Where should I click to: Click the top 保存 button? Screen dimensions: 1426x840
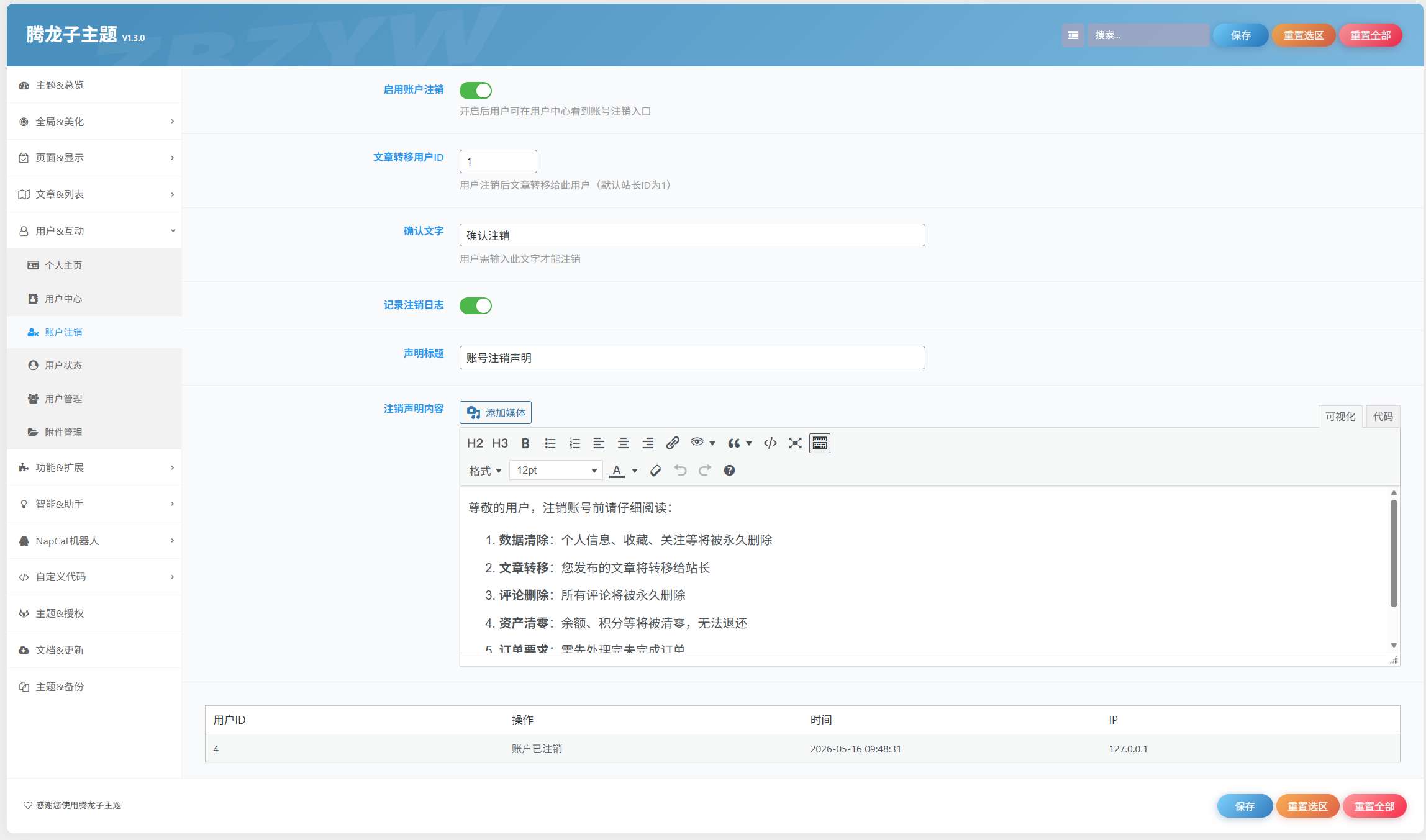tap(1240, 35)
